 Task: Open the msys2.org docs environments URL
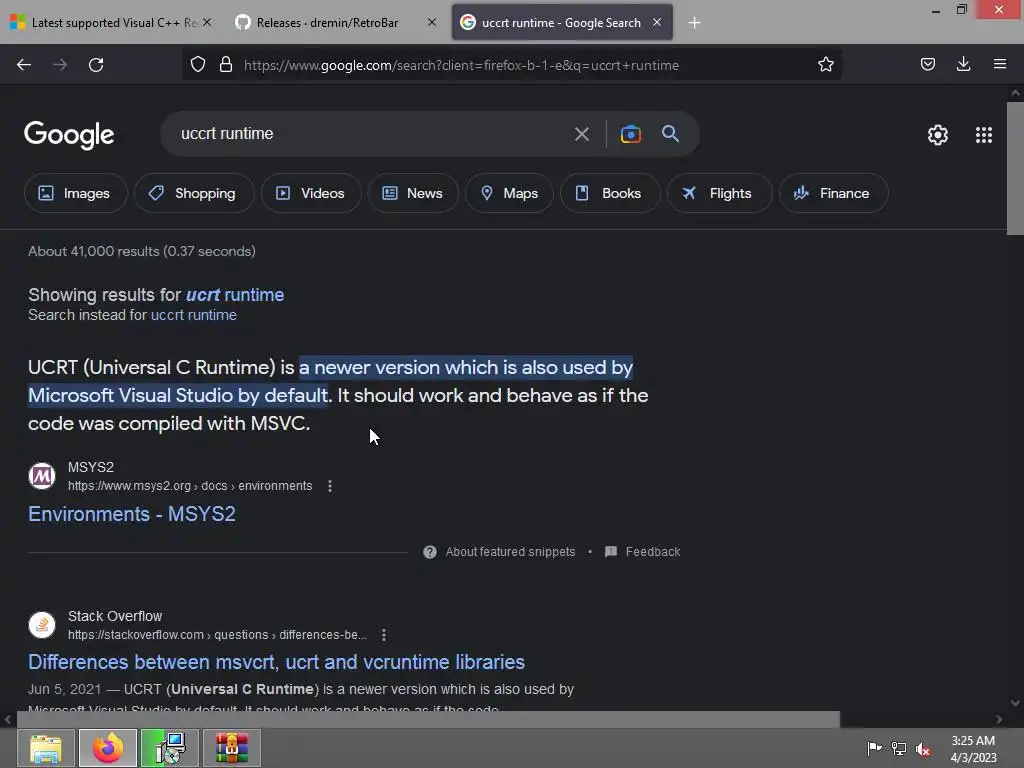[x=190, y=486]
